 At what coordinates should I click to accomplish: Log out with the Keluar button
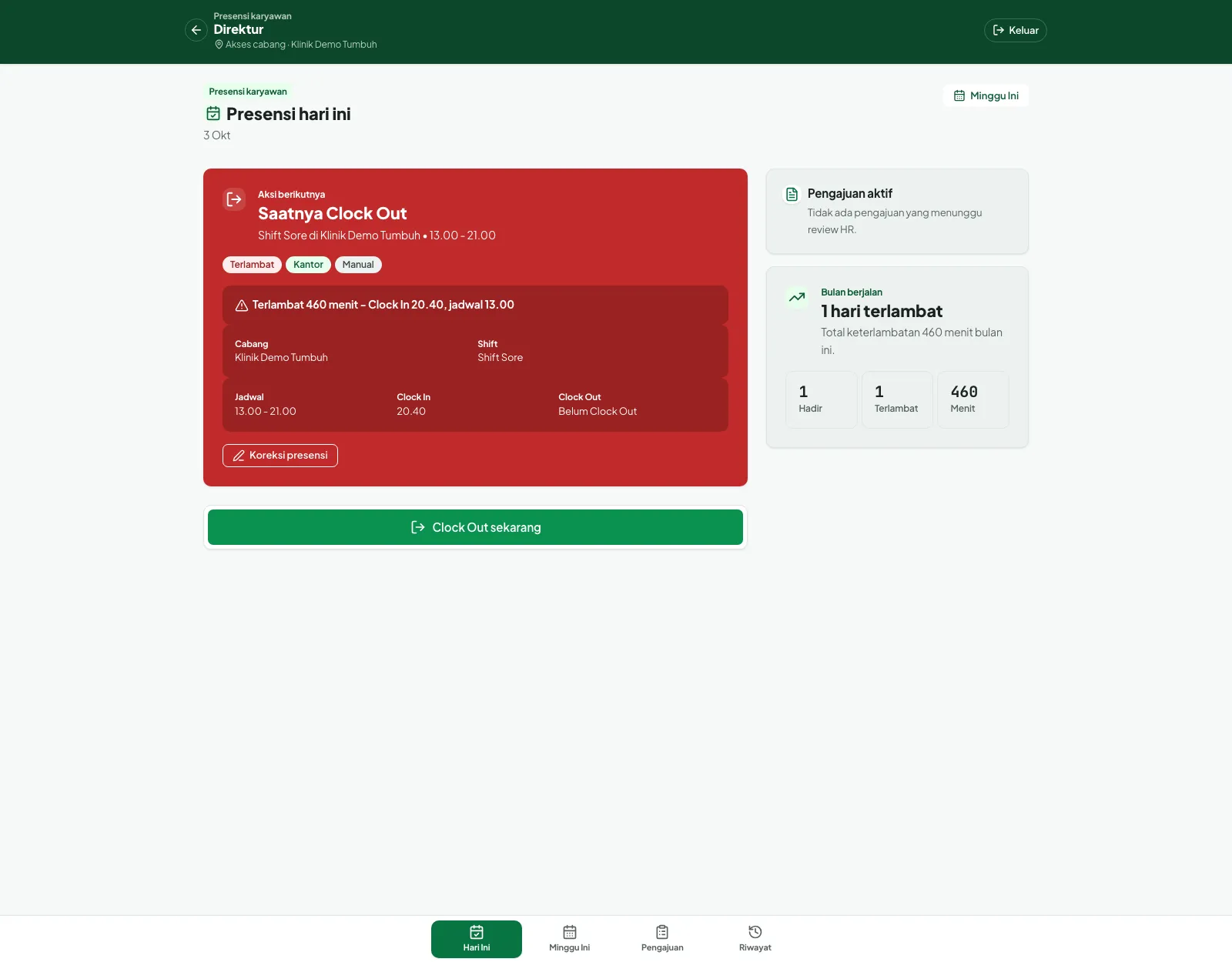tap(1015, 30)
